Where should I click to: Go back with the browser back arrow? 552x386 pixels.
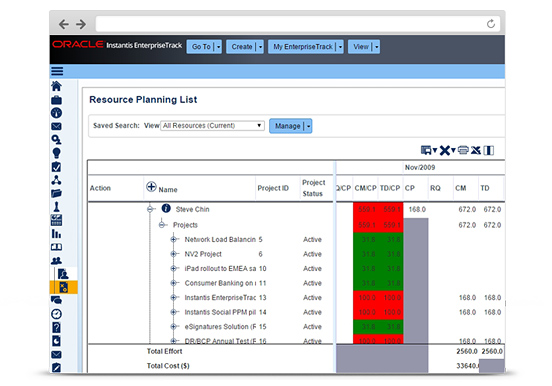pyautogui.click(x=64, y=24)
